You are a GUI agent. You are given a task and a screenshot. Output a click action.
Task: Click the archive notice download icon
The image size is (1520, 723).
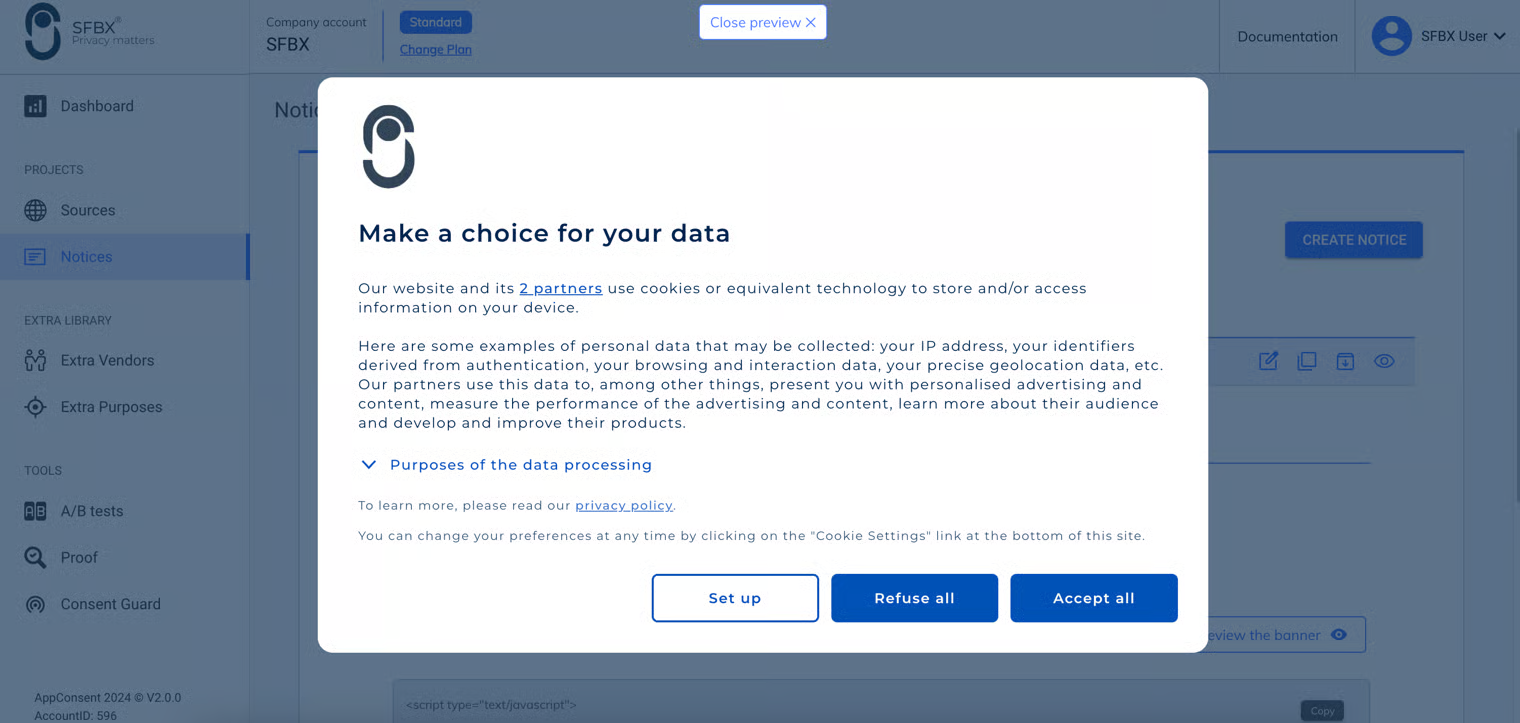[1345, 361]
